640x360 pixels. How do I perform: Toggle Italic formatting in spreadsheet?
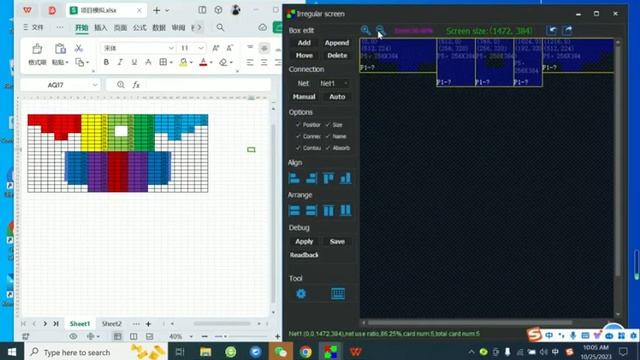click(x=120, y=62)
